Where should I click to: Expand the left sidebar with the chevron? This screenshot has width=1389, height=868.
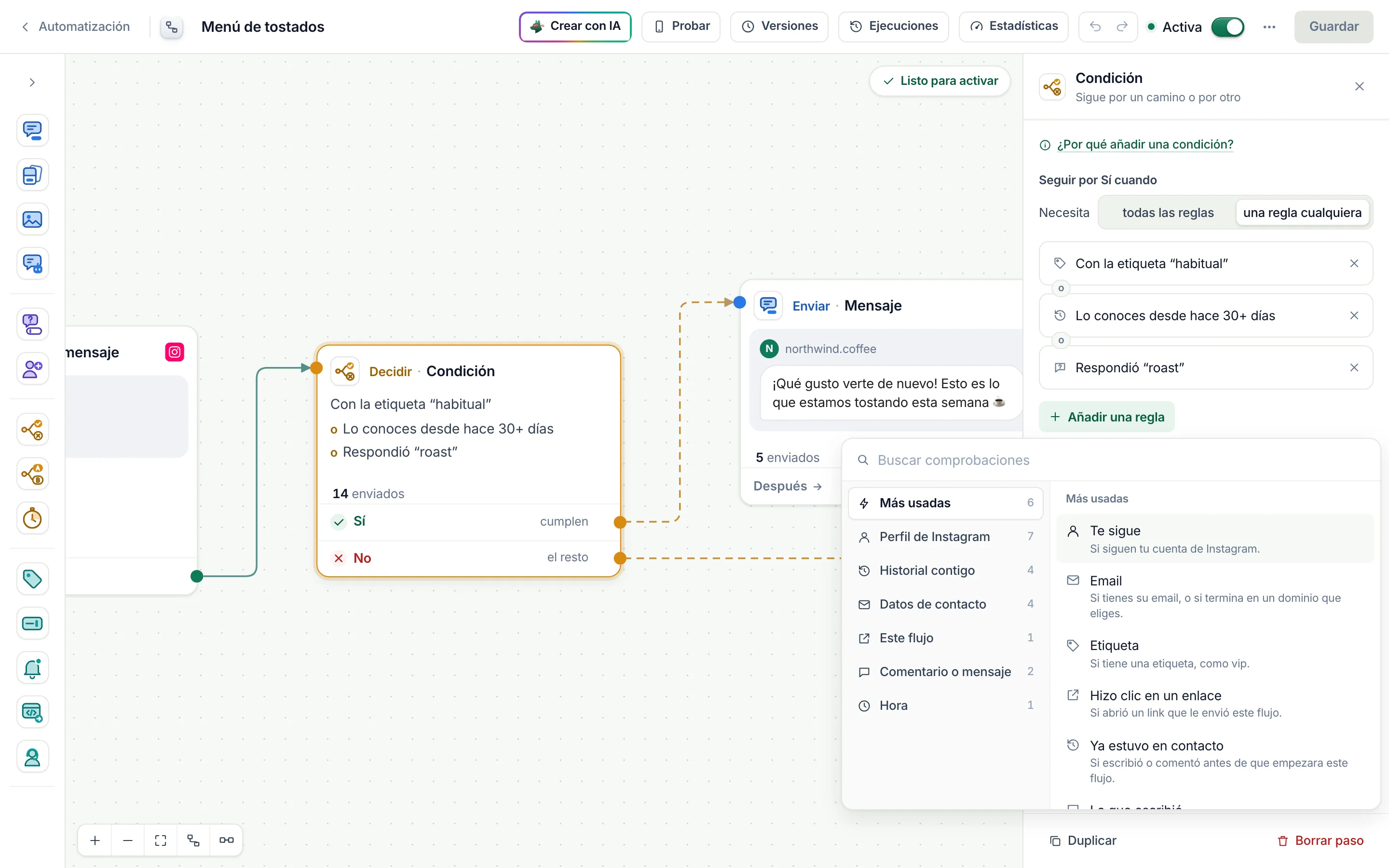click(32, 82)
